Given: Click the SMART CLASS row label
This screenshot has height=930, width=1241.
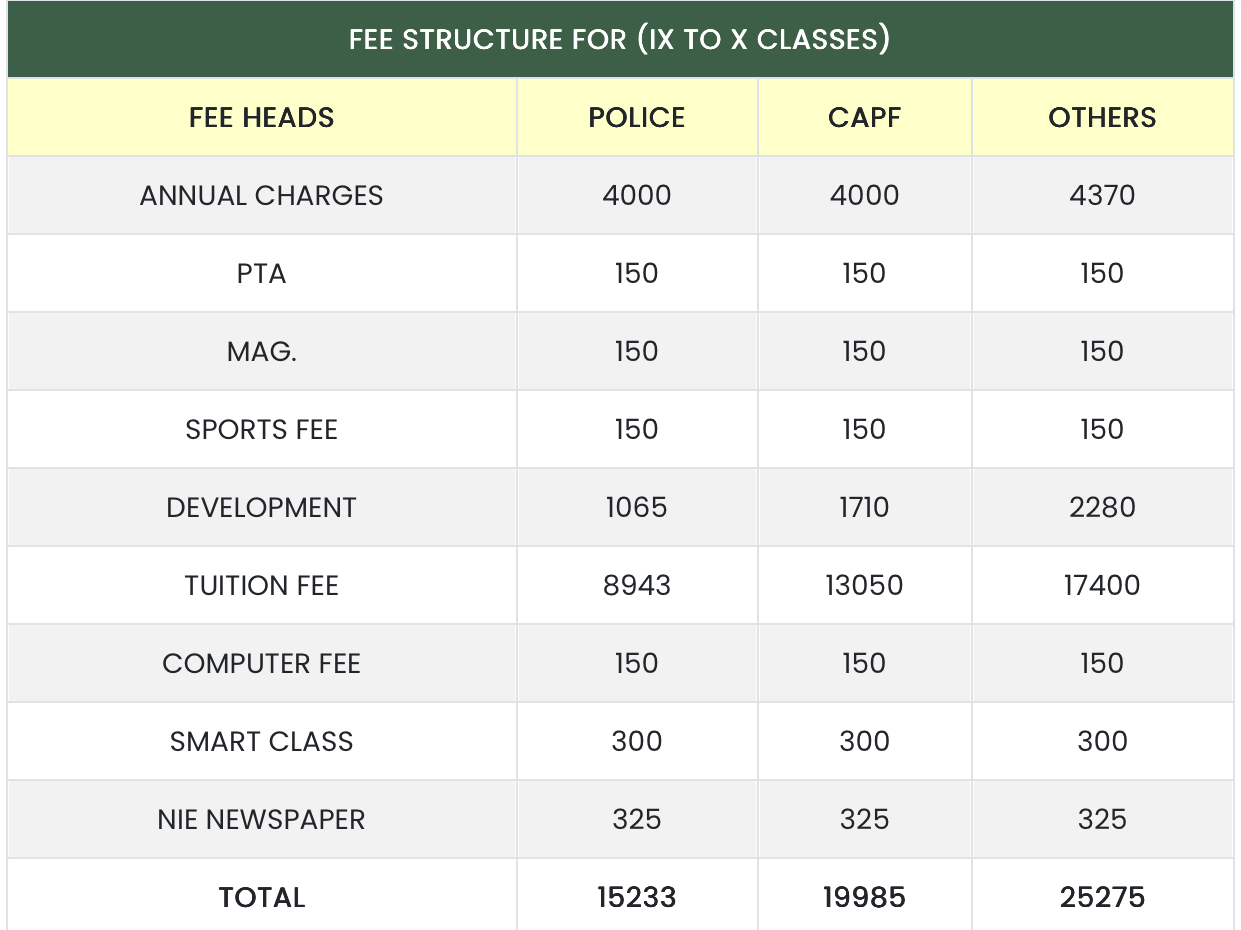Looking at the screenshot, I should tap(262, 741).
